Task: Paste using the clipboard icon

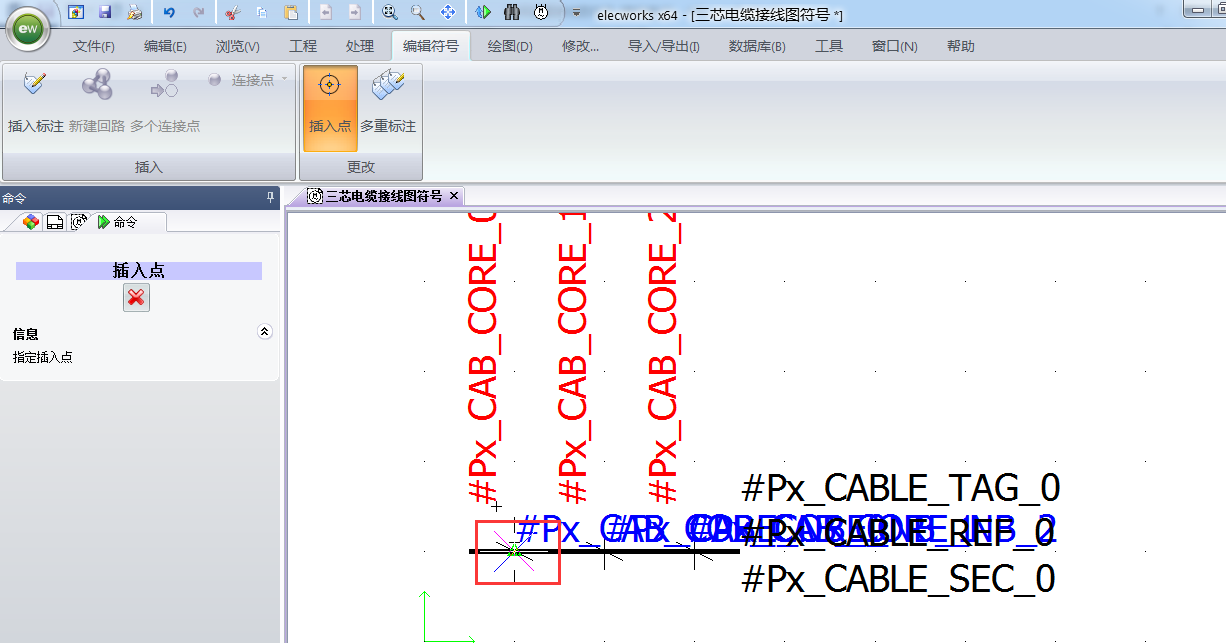Action: [x=291, y=12]
